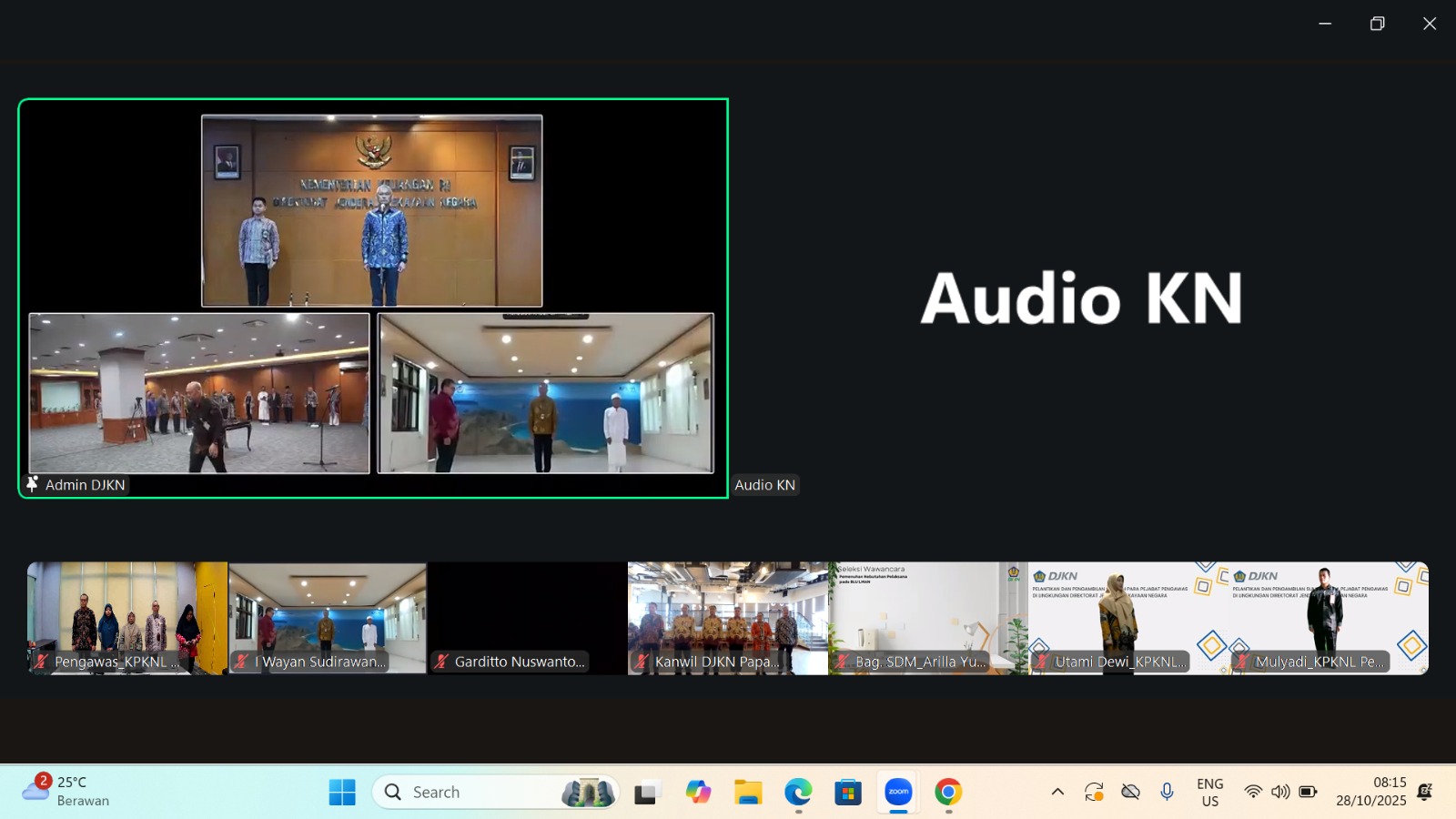Click pinned Admin DJKN video tile

tap(373, 298)
